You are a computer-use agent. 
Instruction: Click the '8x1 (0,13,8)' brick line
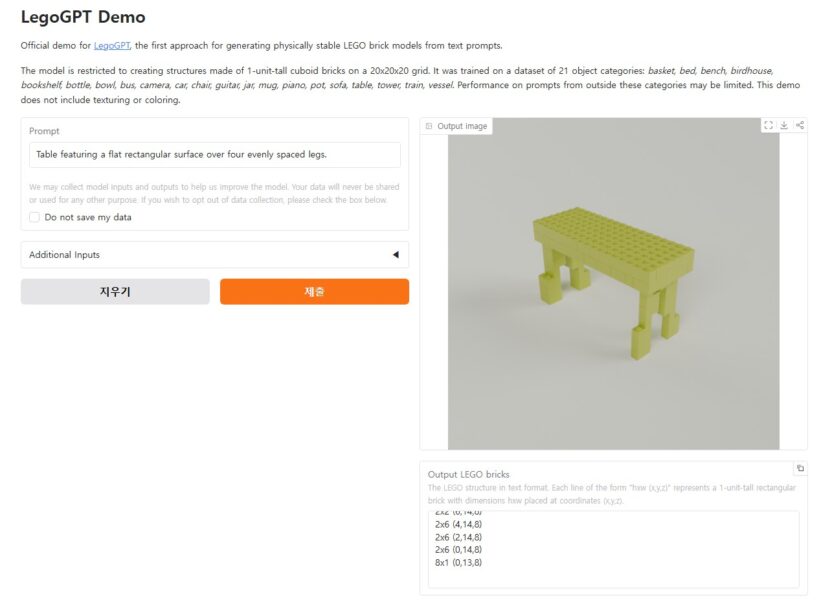pos(458,562)
